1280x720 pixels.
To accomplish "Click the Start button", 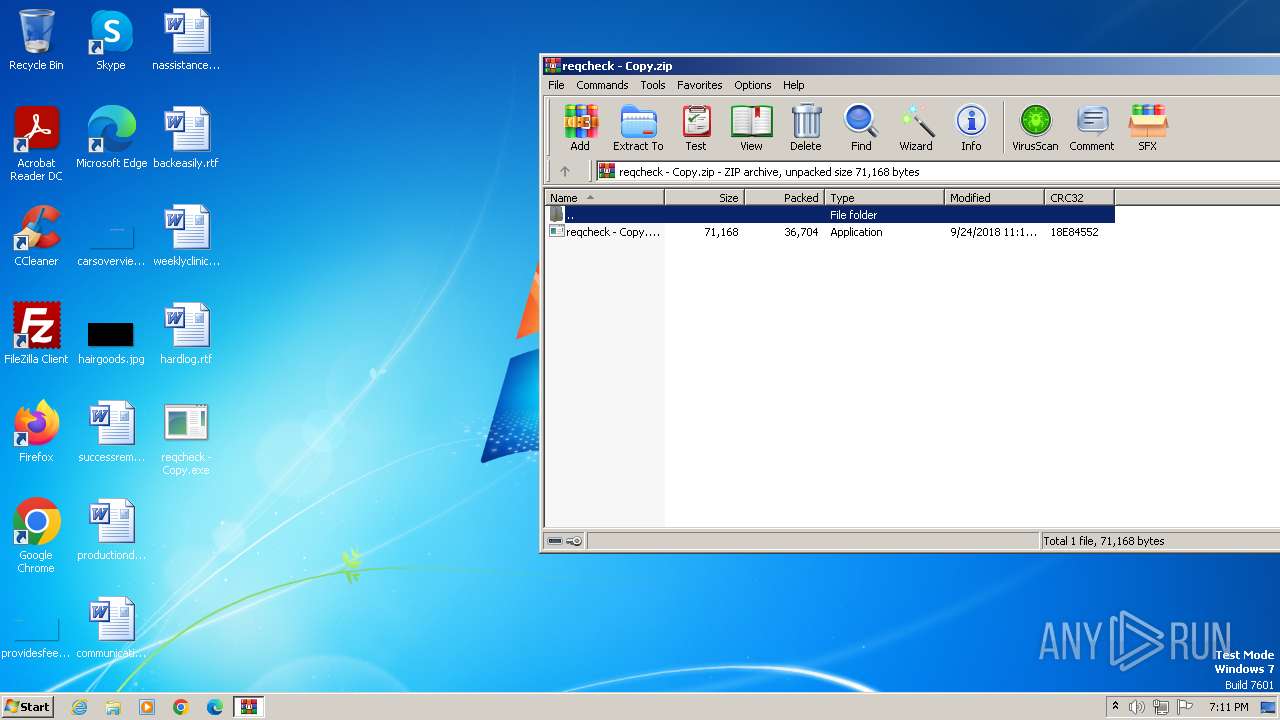I will [27, 707].
